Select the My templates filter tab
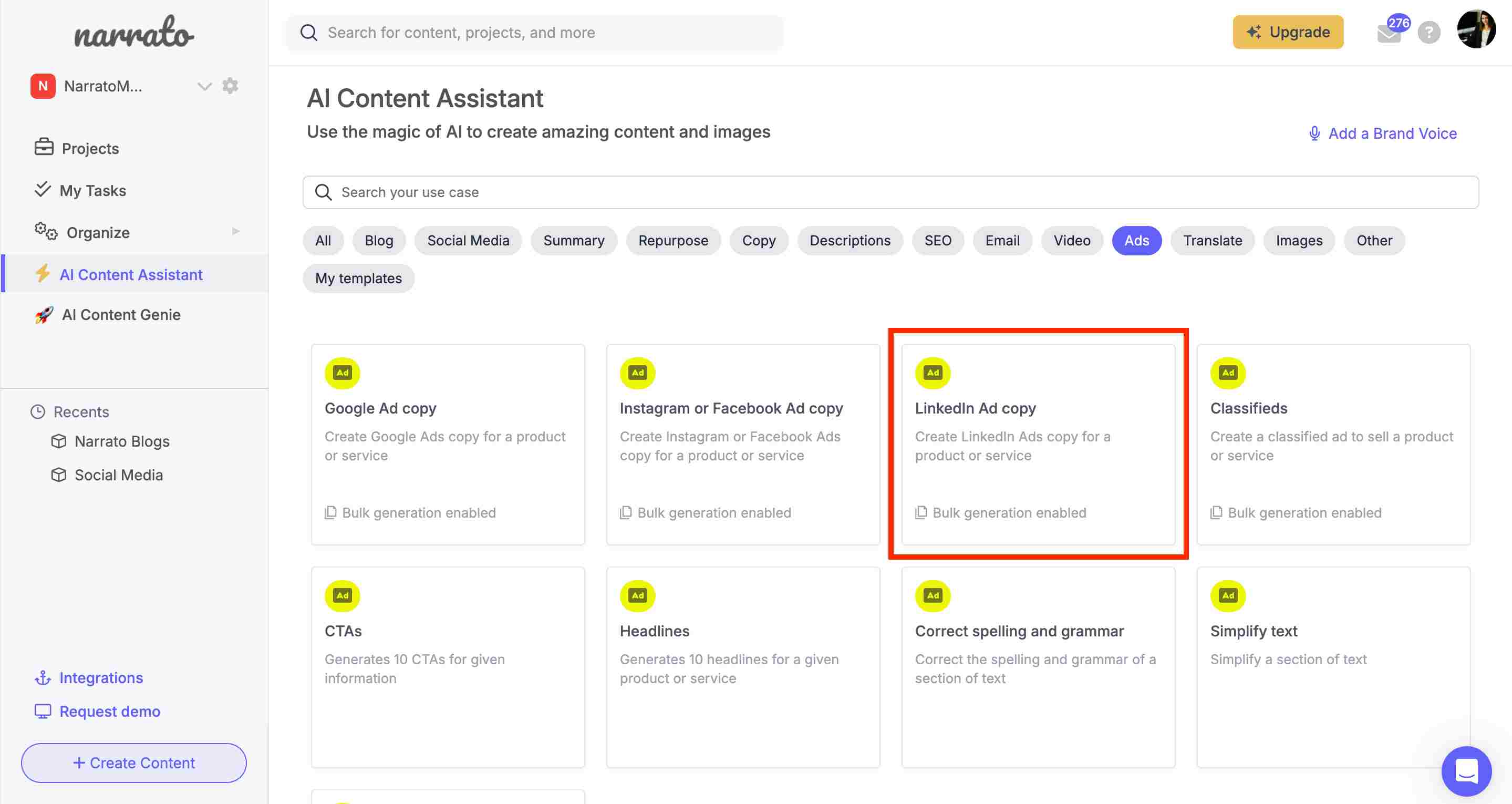Screen dimensions: 1512x804 click(358, 278)
